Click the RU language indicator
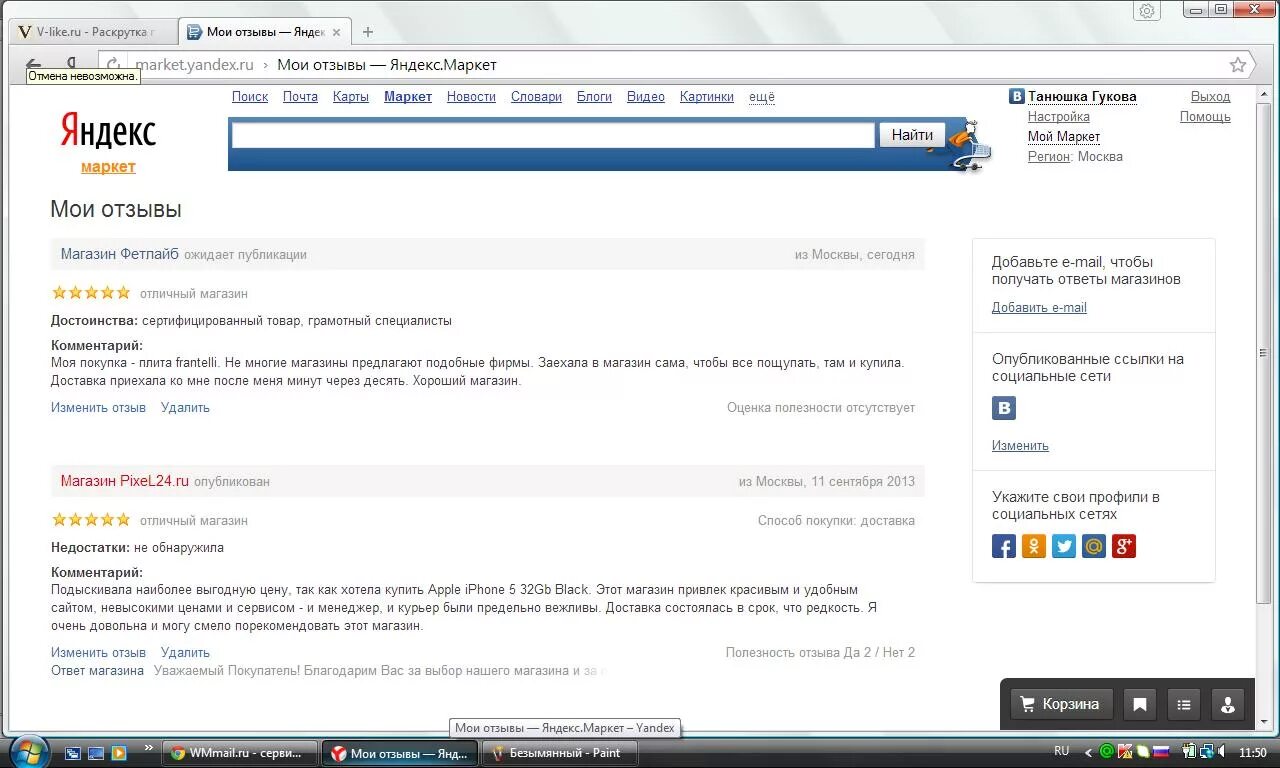Image resolution: width=1280 pixels, height=768 pixels. (x=1062, y=751)
